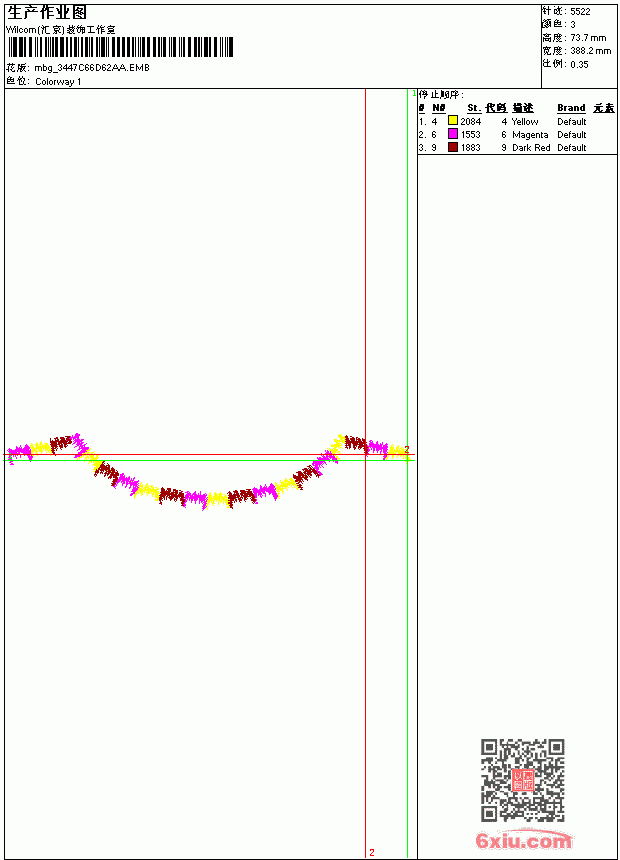Click "Default" brand in the Magenta row
This screenshot has height=860, width=620.
pyautogui.click(x=572, y=135)
